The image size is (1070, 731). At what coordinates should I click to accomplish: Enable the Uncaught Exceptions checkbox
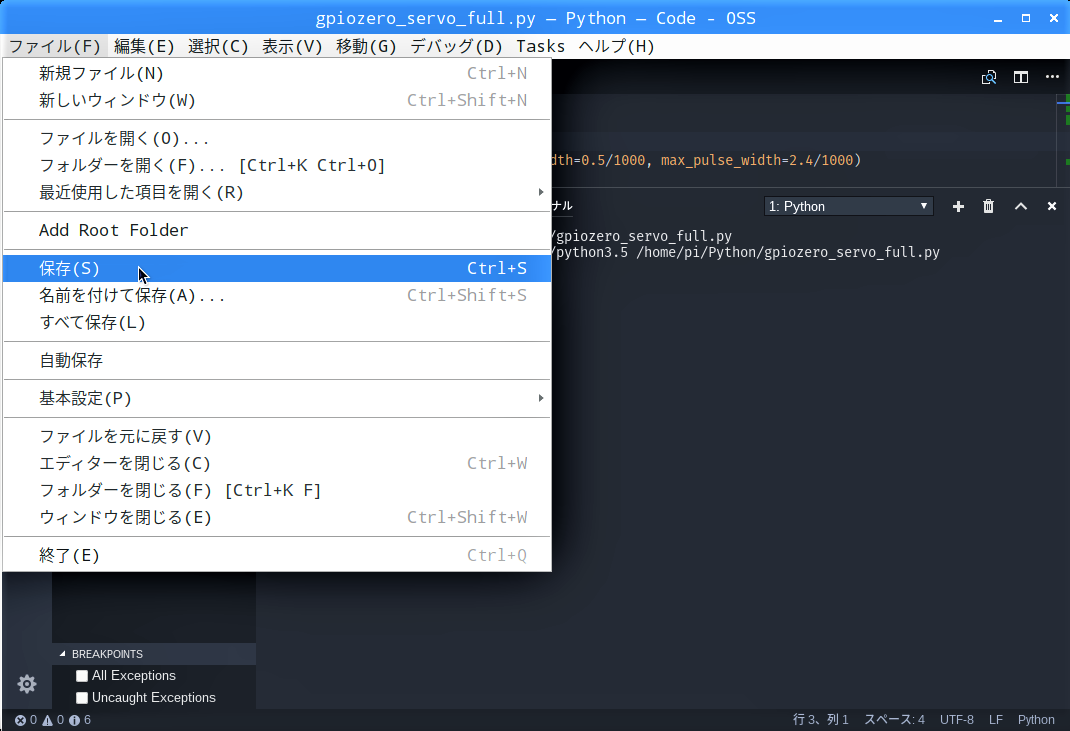(x=82, y=698)
